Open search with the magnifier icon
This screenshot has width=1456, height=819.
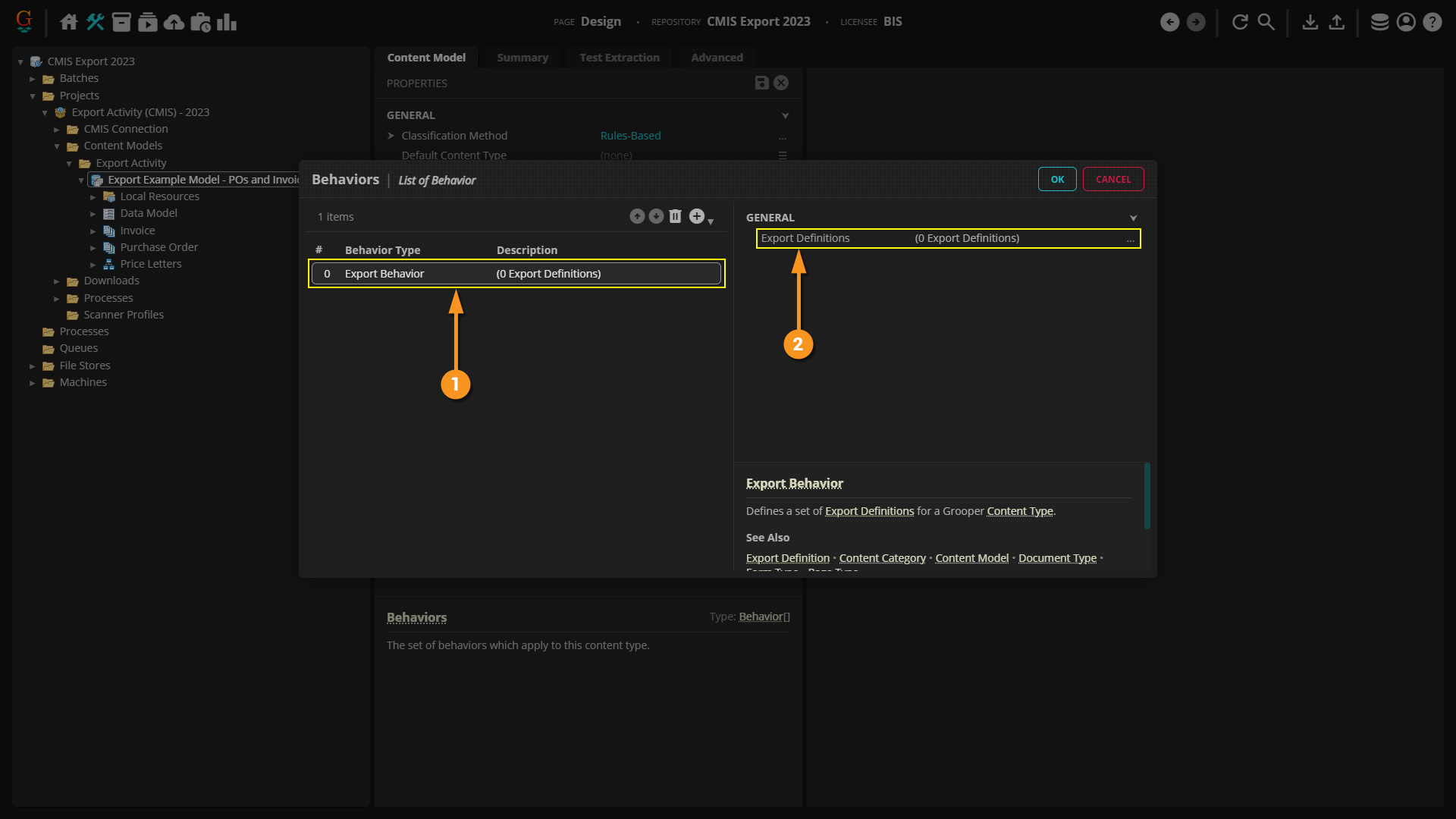tap(1266, 22)
